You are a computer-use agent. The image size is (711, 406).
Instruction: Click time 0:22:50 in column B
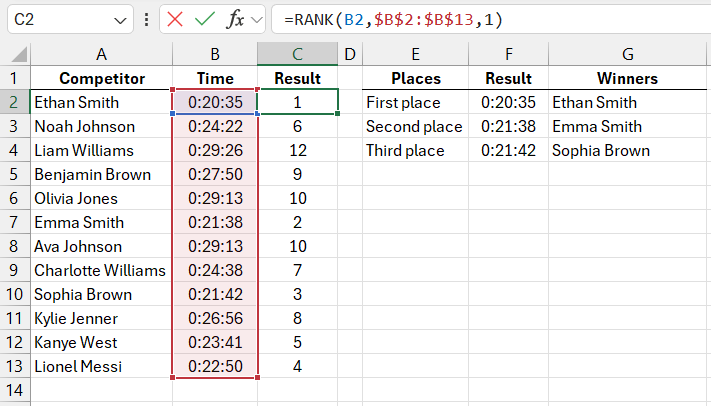(215, 366)
